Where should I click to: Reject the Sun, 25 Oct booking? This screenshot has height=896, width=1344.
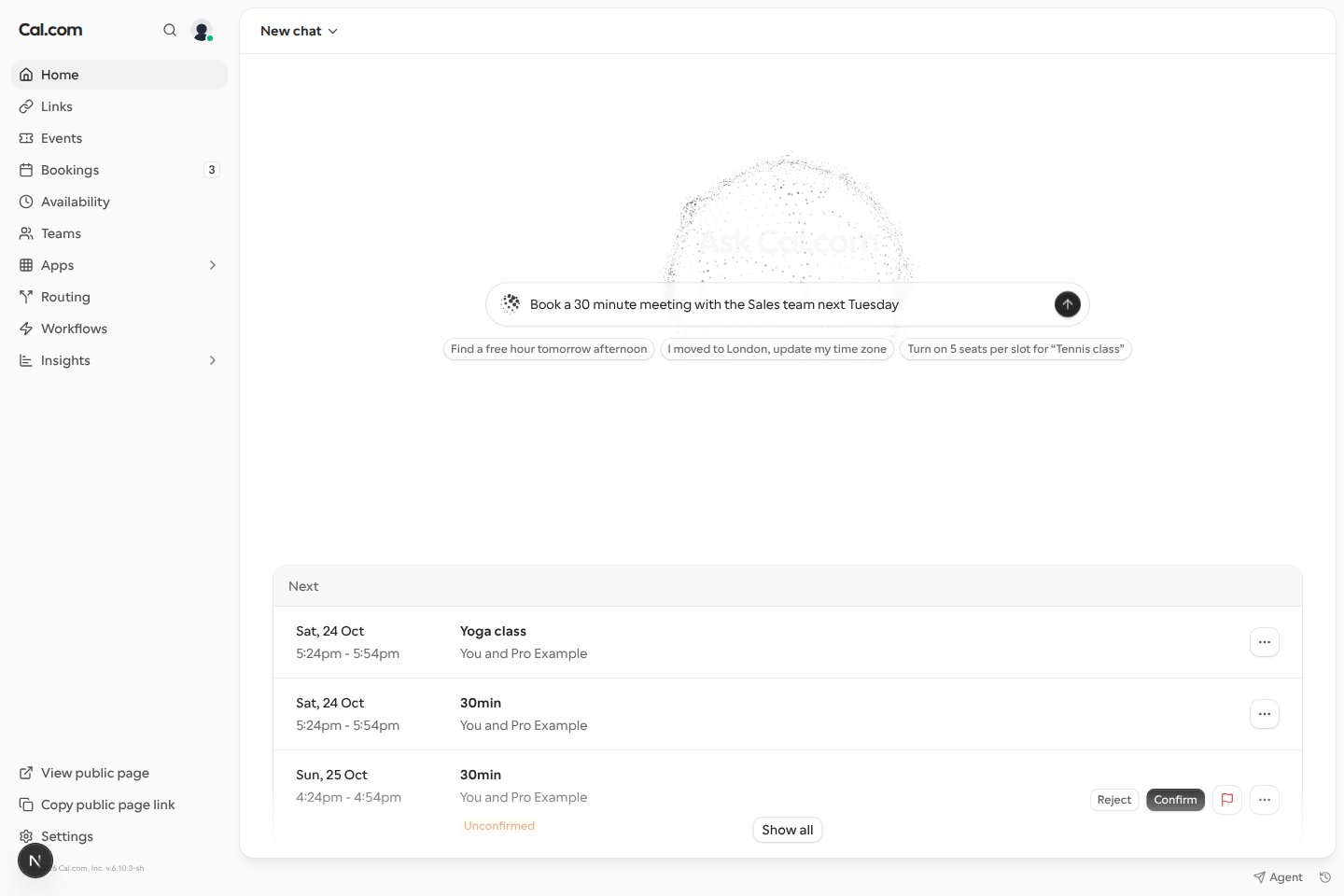pos(1114,800)
